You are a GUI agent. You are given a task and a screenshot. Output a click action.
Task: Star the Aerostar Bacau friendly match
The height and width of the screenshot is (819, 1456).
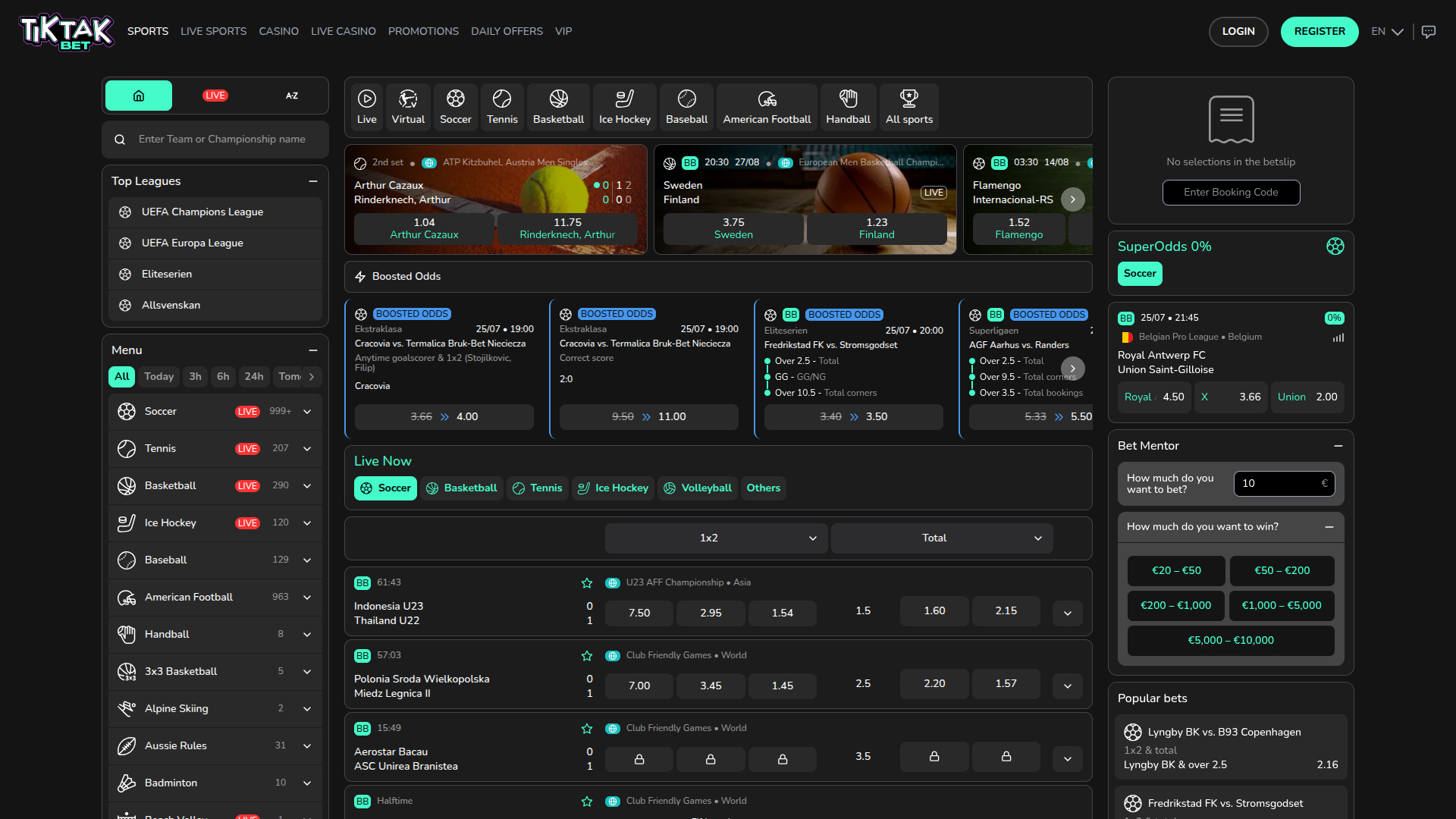click(x=586, y=729)
